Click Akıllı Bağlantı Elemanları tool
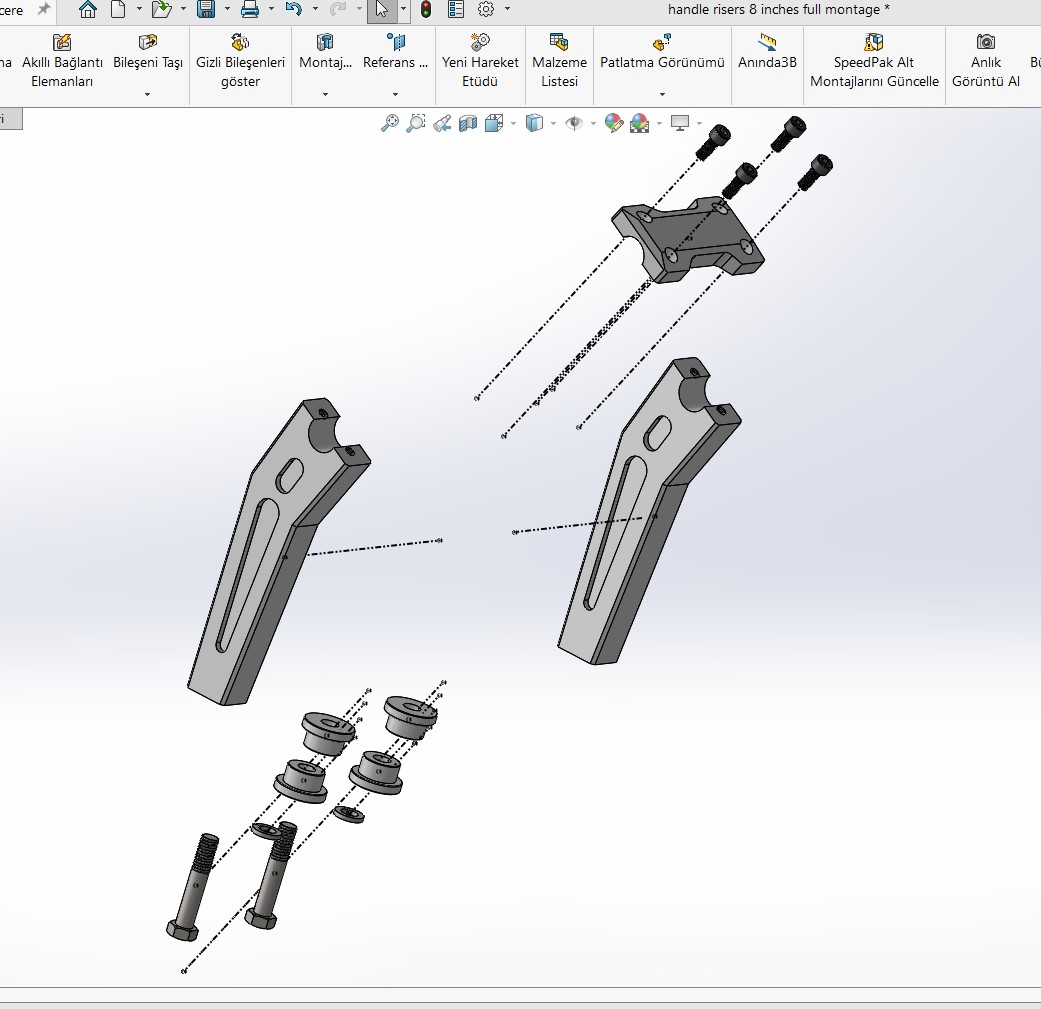Viewport: 1041px width, 1009px height. click(x=62, y=62)
